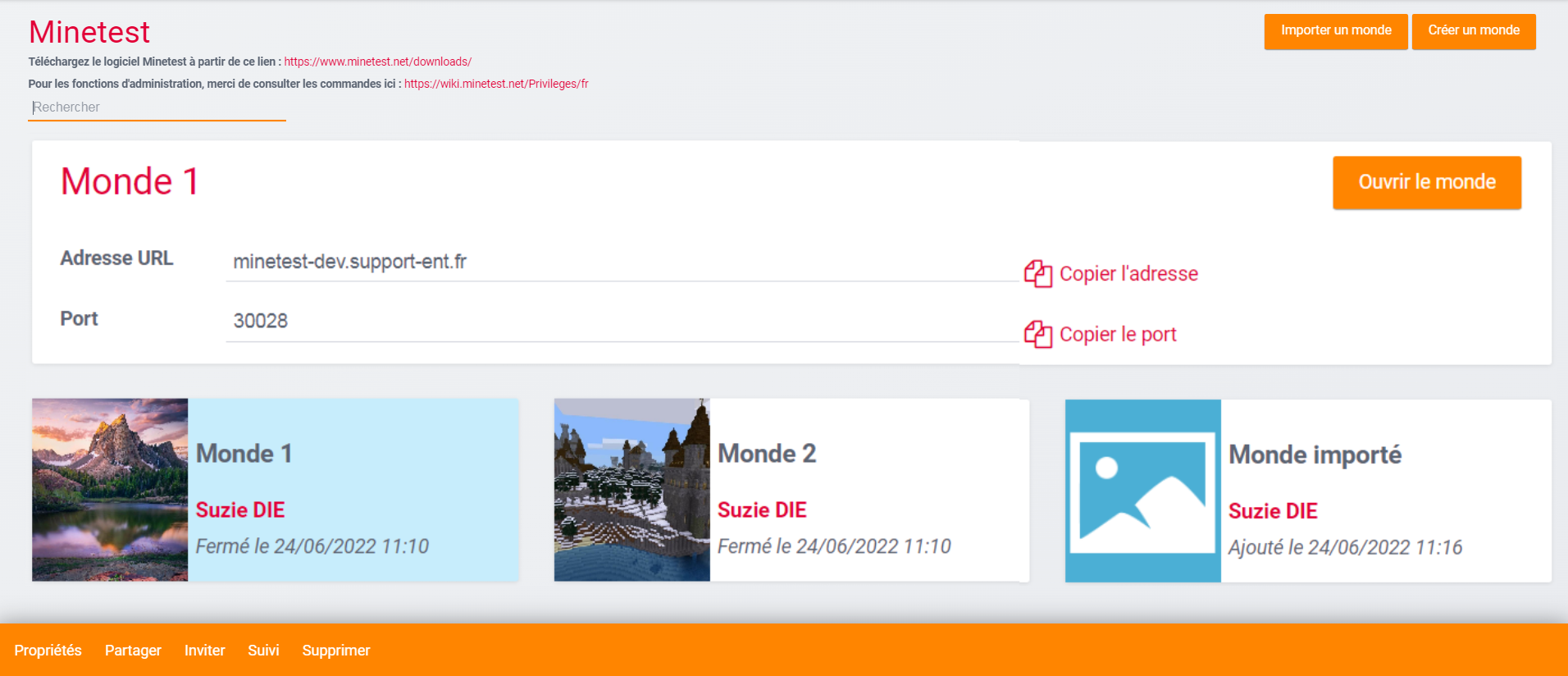Screen dimensions: 1568x676
Task: Click the Monde importé placeholder image
Action: [1142, 491]
